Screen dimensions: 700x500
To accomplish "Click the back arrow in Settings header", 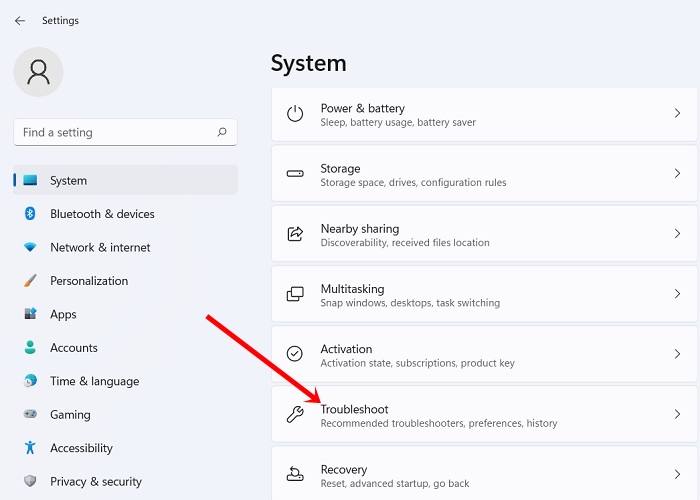I will [x=20, y=20].
